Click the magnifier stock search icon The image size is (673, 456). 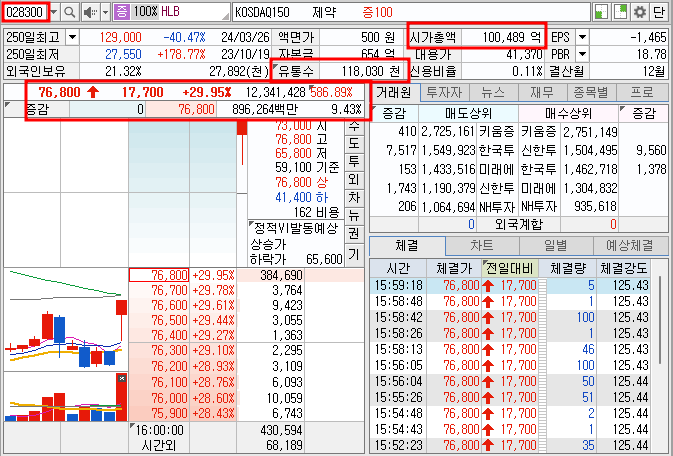(x=70, y=12)
